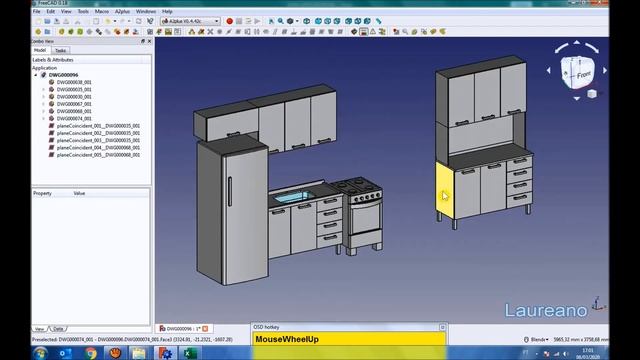Viewport: 640px width, 360px height.
Task: Click the A2plus solve constraints icon
Action: pyautogui.click(x=354, y=31)
